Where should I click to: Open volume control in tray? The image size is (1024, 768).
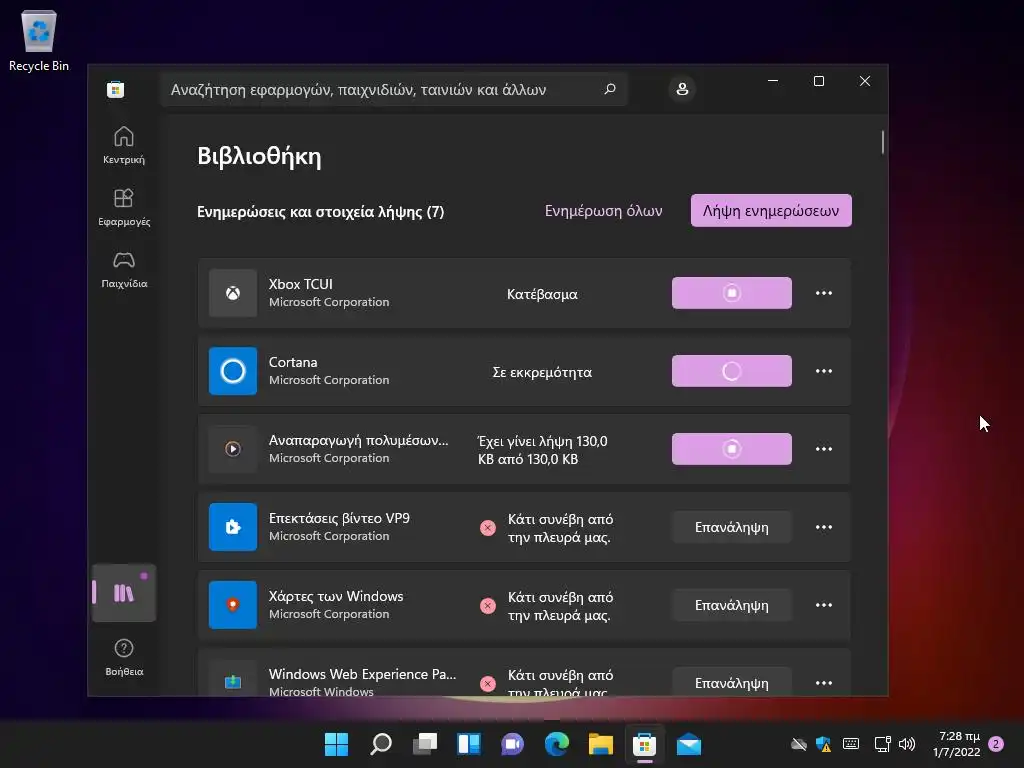(x=907, y=744)
